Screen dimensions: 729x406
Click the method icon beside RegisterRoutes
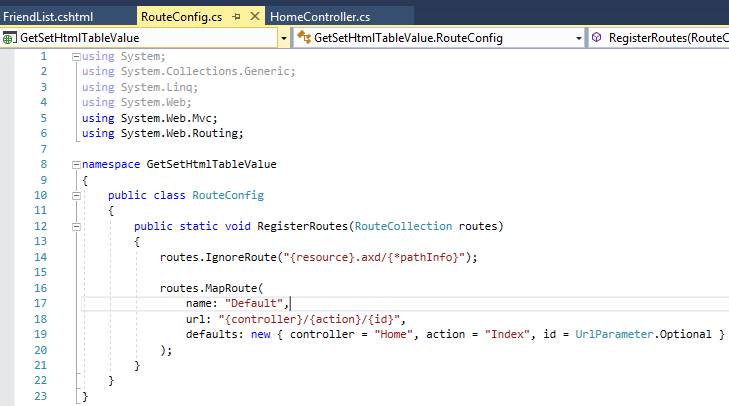pyautogui.click(x=597, y=37)
